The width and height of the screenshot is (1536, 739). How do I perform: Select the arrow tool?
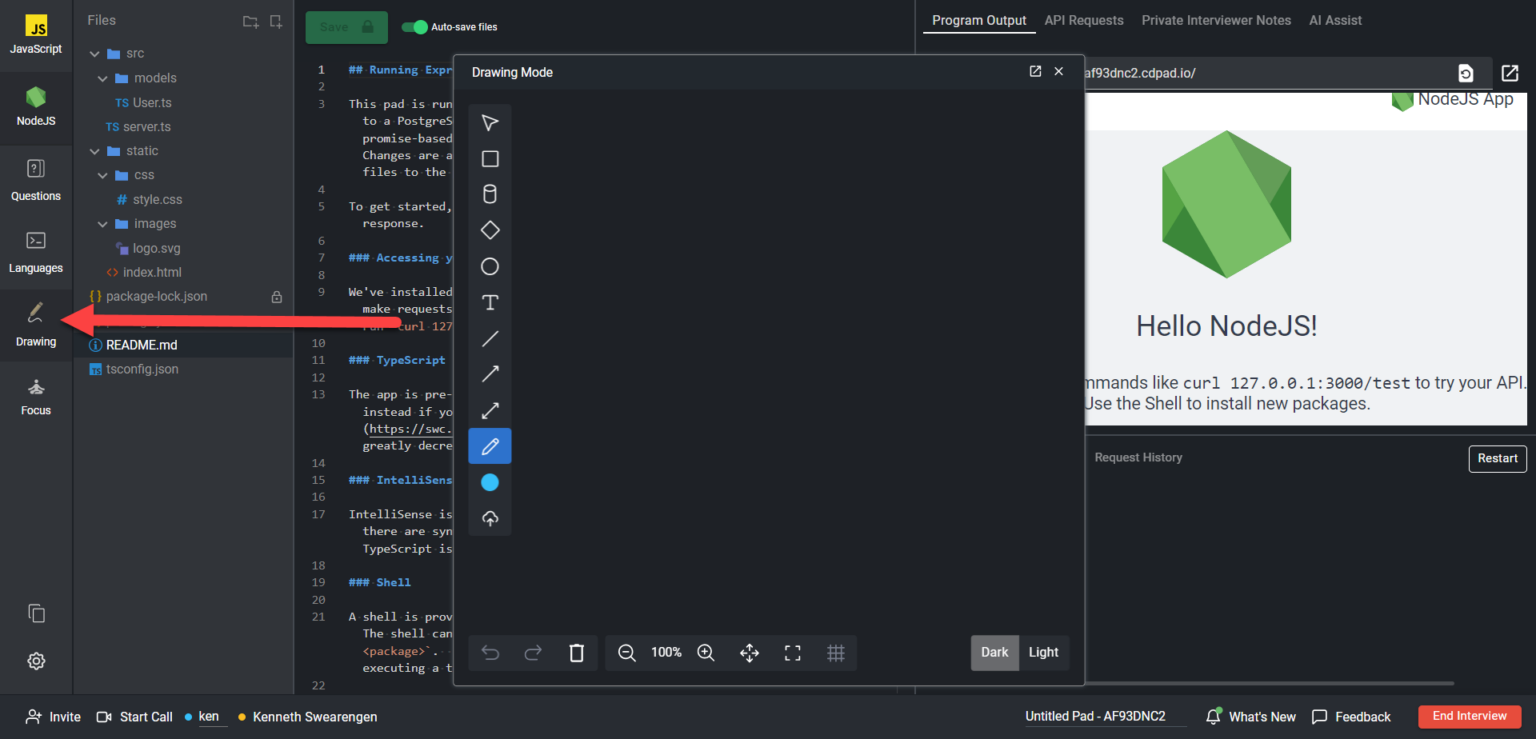[x=490, y=374]
